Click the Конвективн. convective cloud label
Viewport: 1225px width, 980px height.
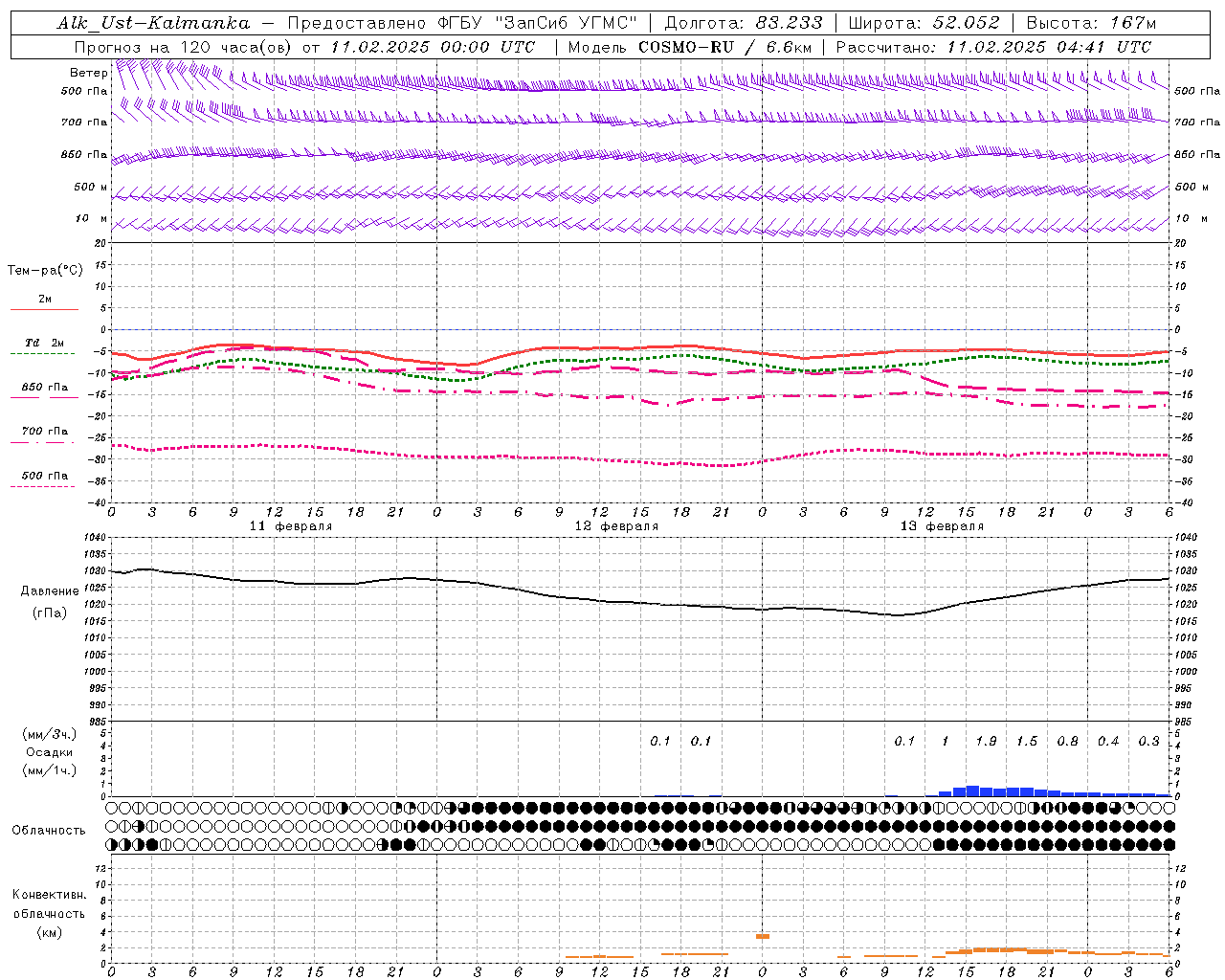[x=50, y=895]
